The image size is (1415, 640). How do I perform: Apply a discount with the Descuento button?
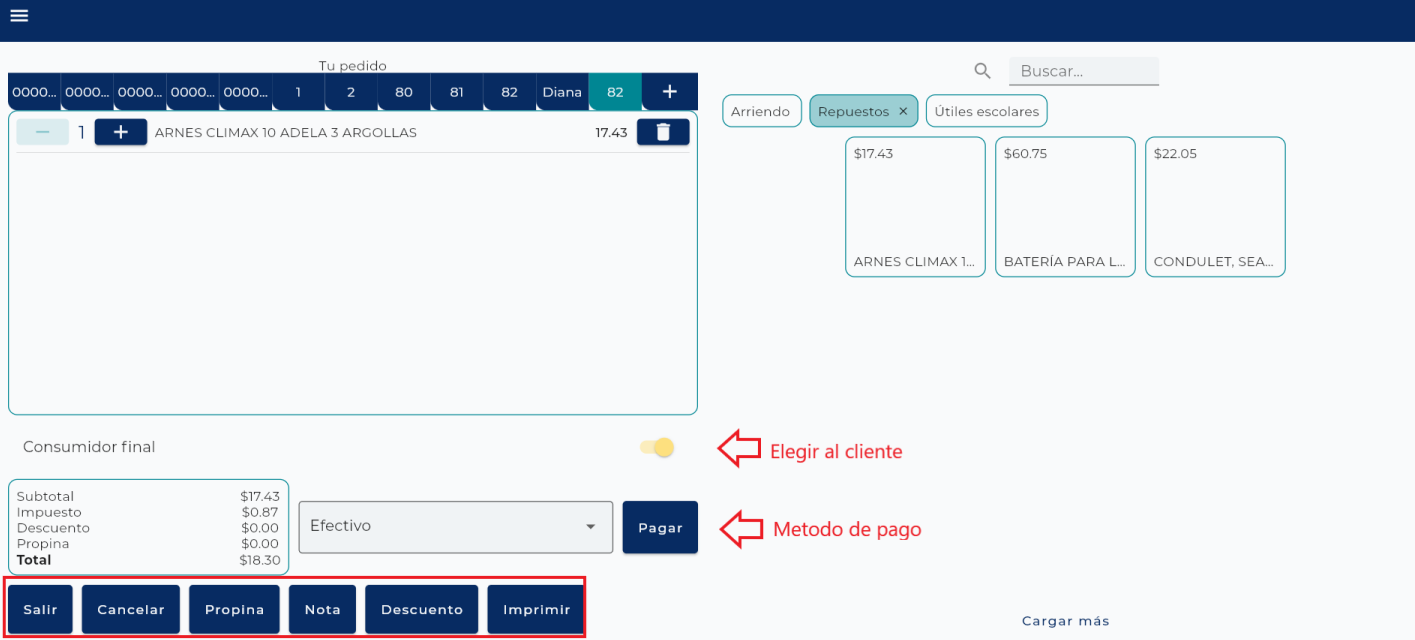pos(422,609)
